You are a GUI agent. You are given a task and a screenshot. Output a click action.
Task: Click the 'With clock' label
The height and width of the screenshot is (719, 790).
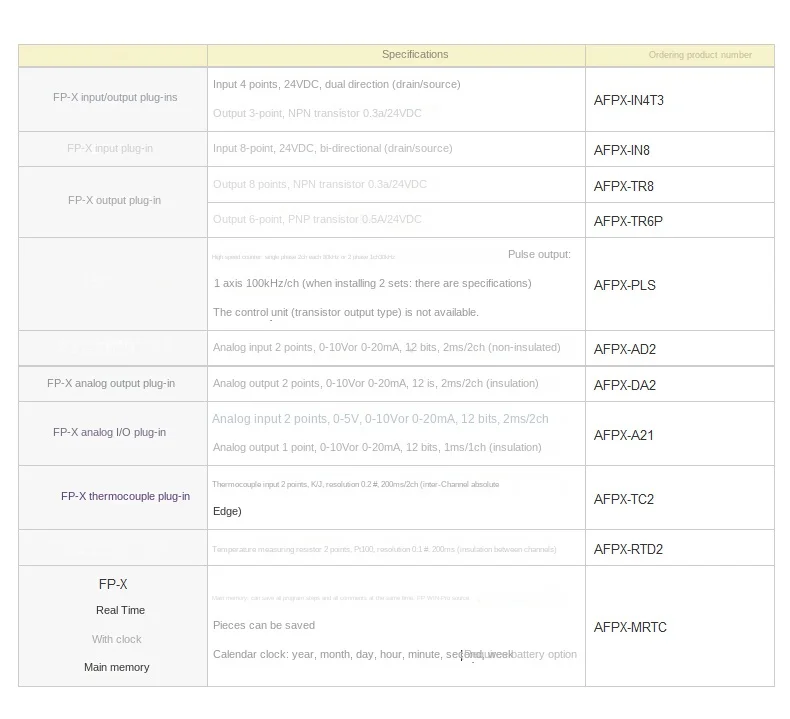pos(116,639)
